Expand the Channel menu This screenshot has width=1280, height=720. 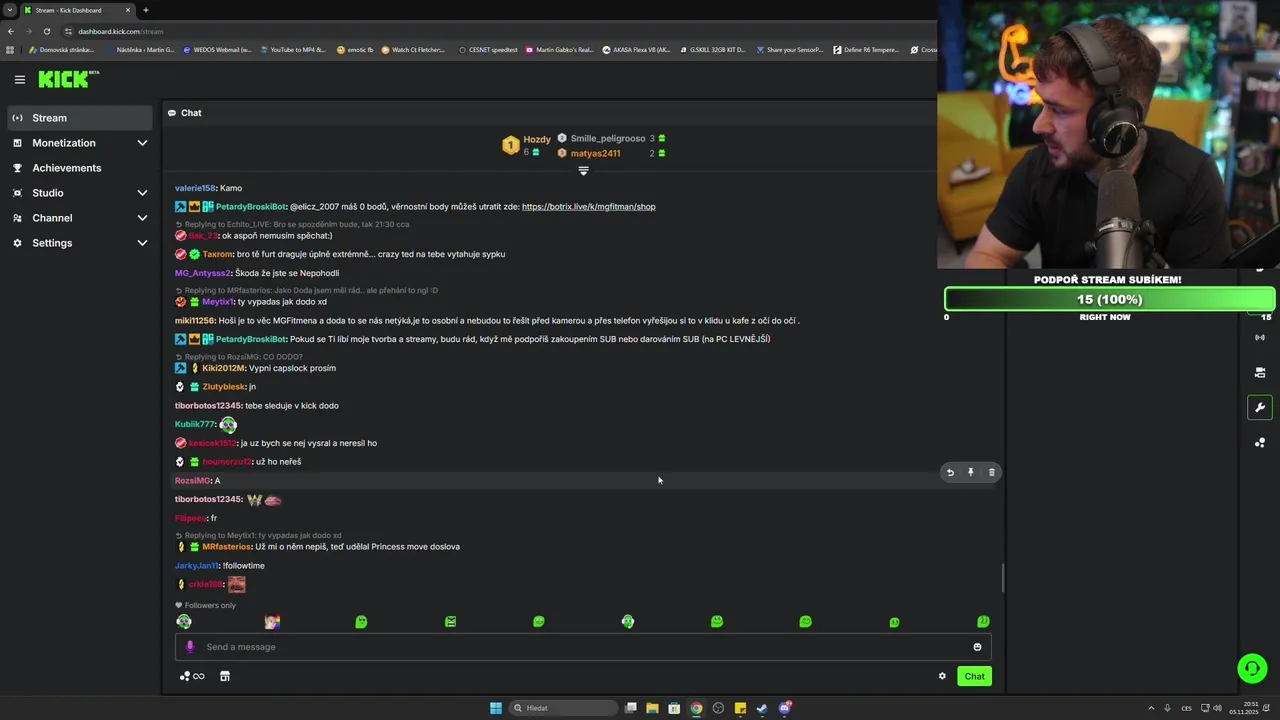(x=80, y=218)
